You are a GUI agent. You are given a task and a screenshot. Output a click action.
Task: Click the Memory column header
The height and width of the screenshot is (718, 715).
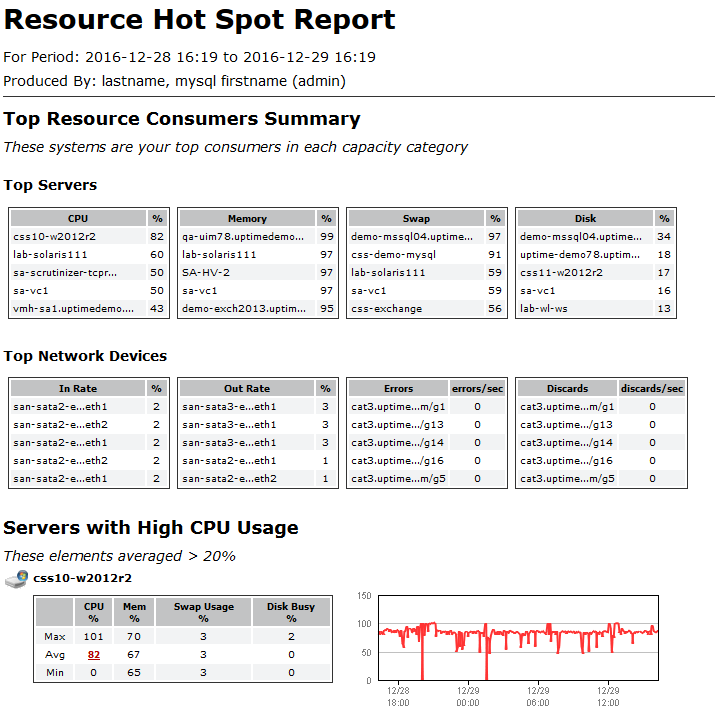point(247,218)
